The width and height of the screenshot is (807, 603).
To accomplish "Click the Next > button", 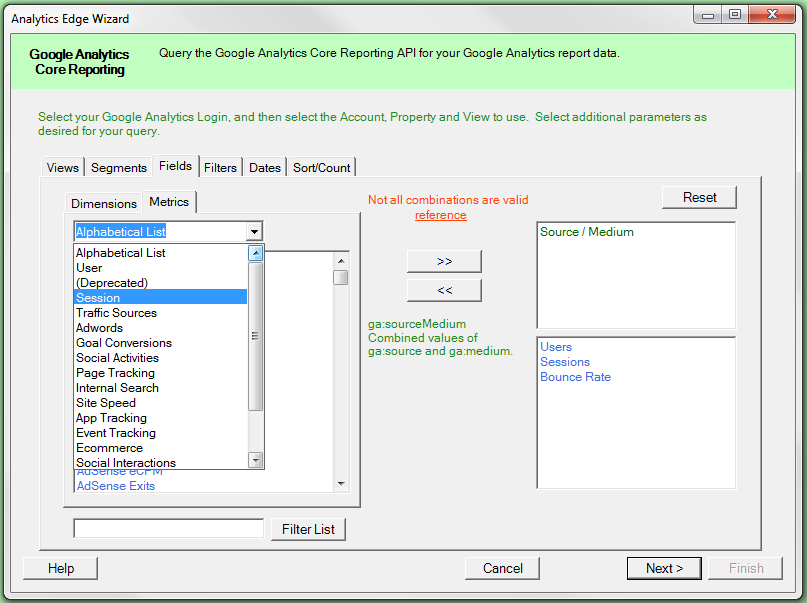I will pyautogui.click(x=664, y=568).
